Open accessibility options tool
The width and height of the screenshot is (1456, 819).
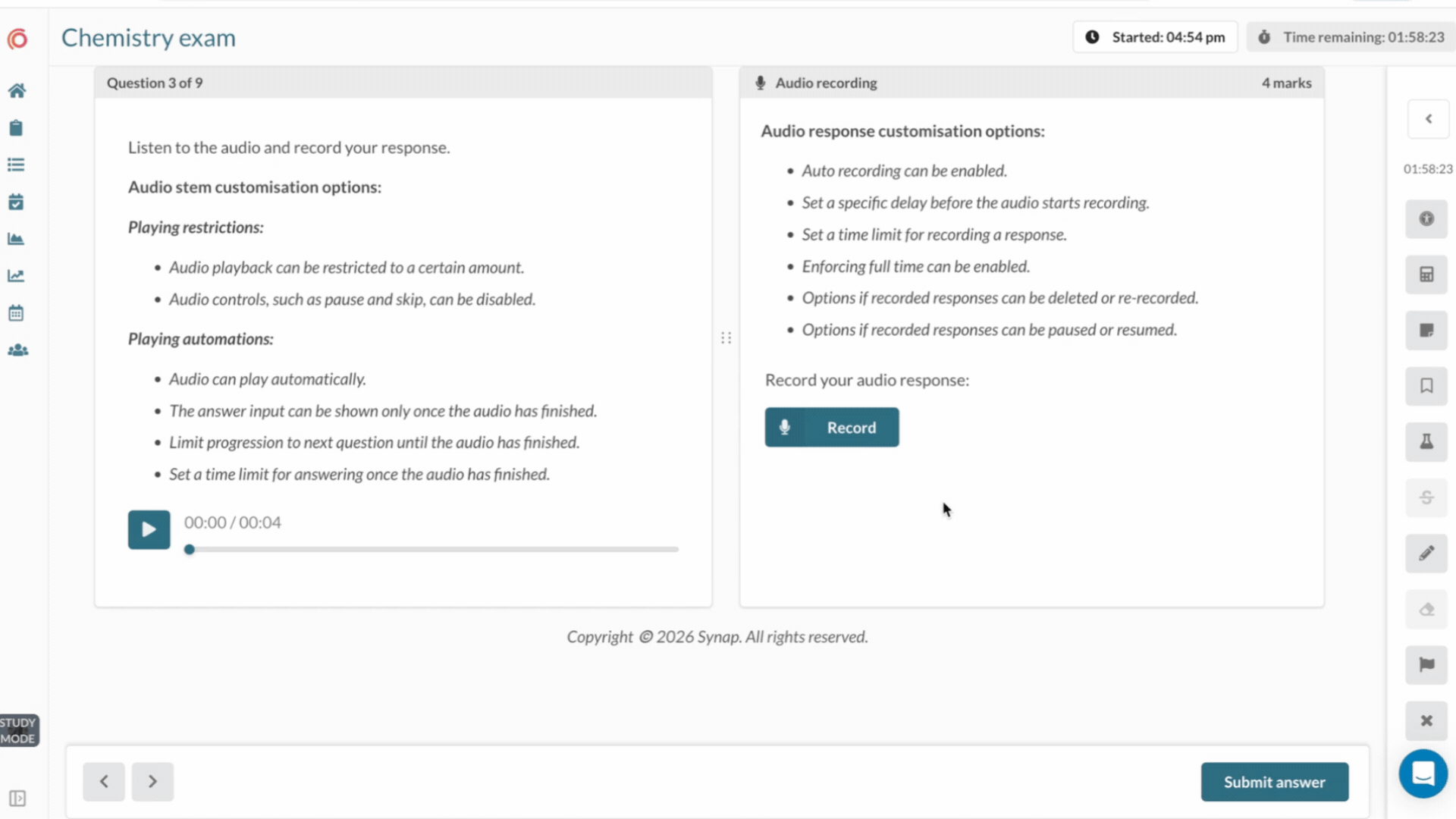coord(1426,218)
